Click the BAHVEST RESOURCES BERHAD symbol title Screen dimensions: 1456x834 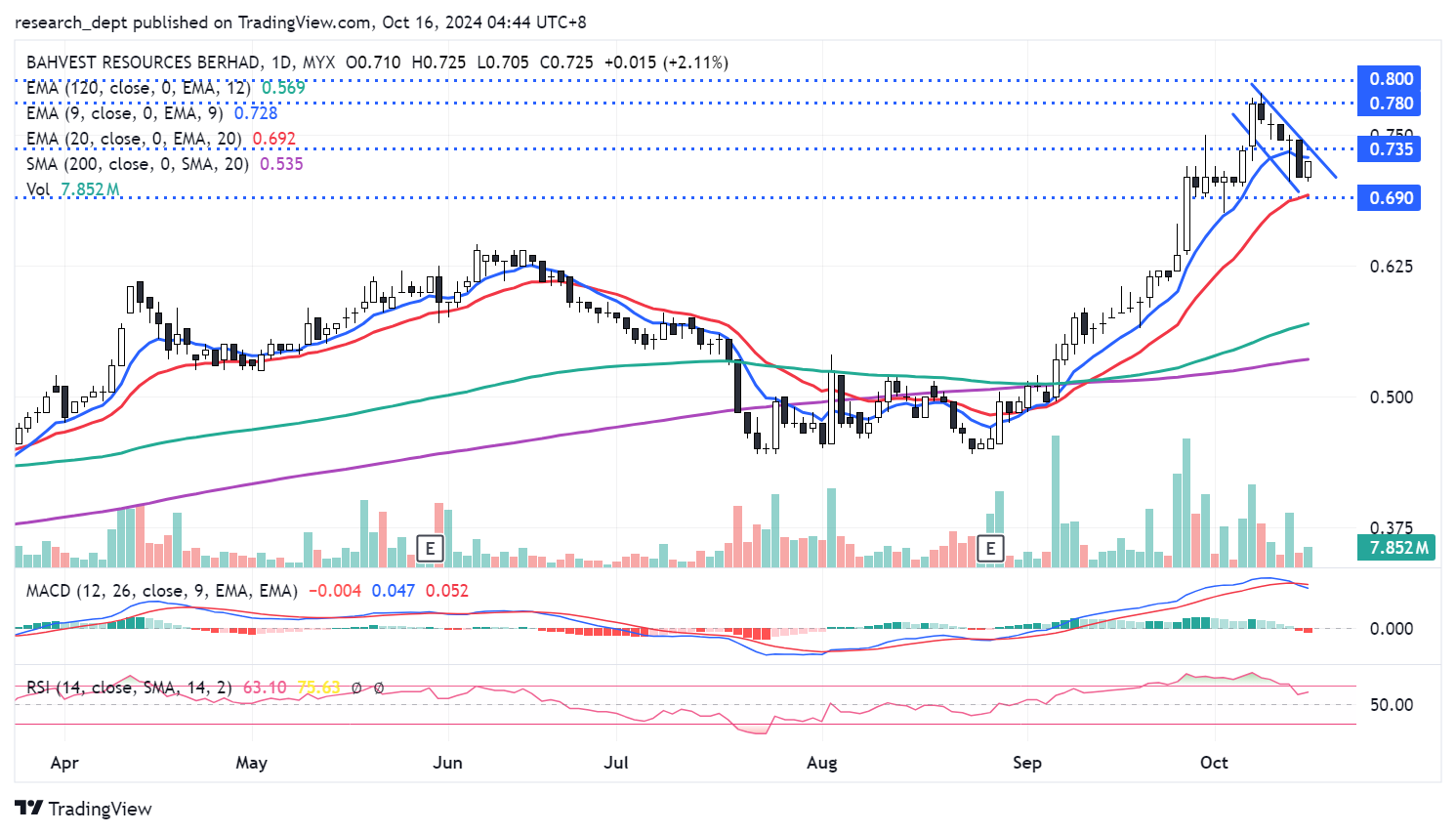pos(144,63)
